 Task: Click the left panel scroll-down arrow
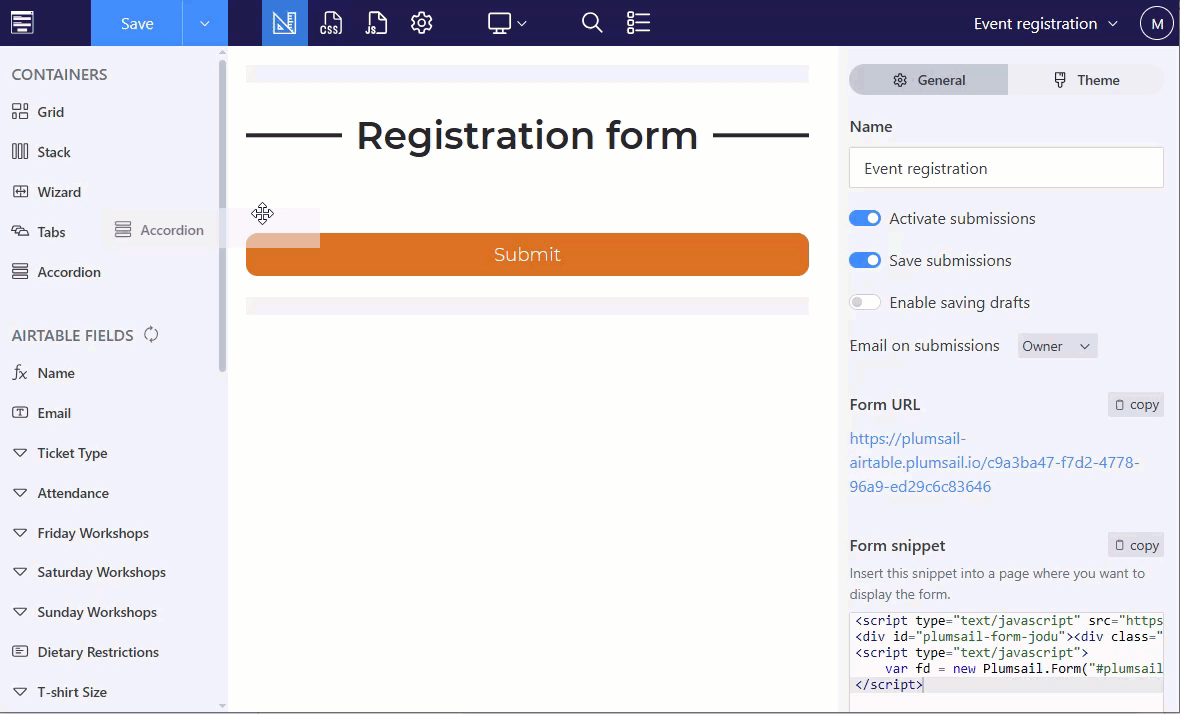(222, 706)
